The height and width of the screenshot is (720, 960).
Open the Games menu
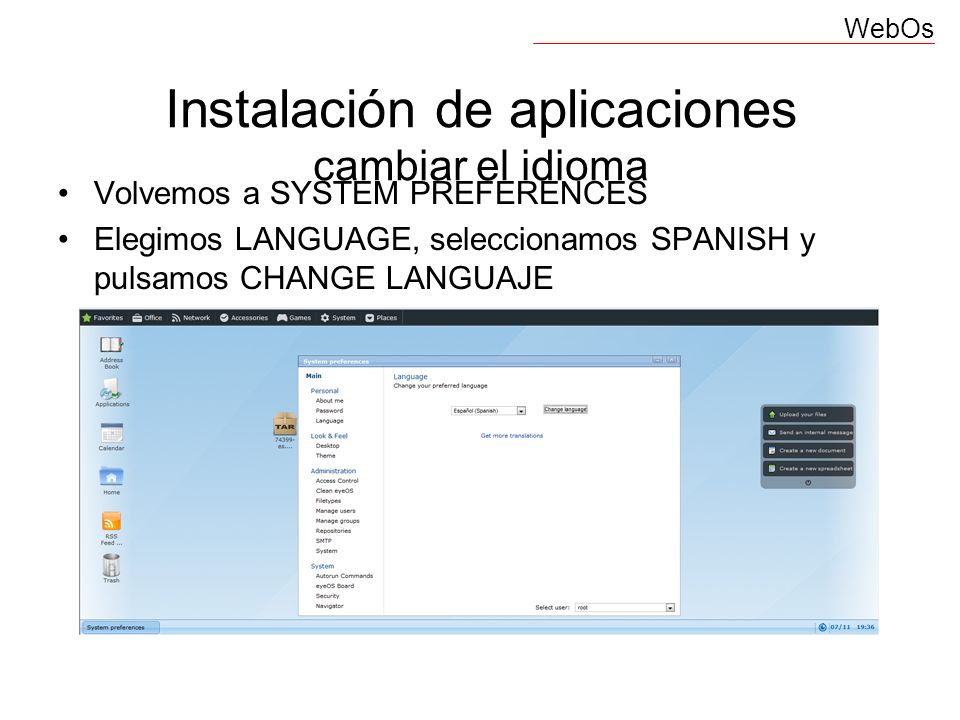[294, 318]
